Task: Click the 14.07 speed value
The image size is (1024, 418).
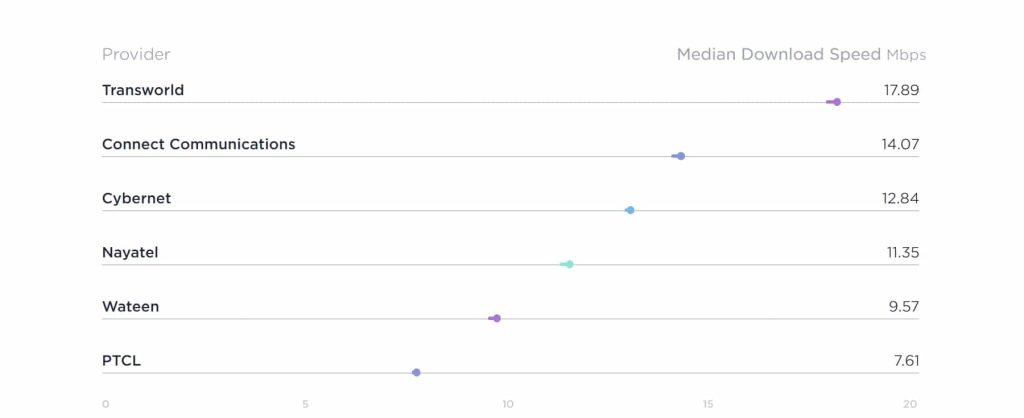Action: (x=900, y=144)
